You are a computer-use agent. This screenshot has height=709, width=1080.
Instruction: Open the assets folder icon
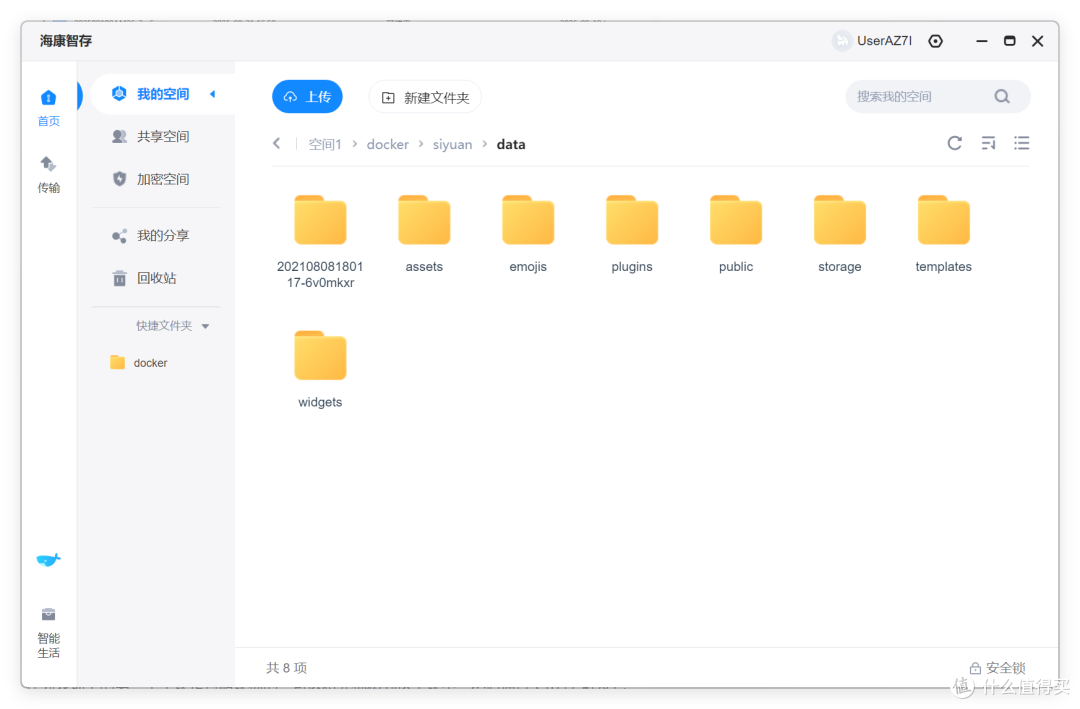point(424,220)
